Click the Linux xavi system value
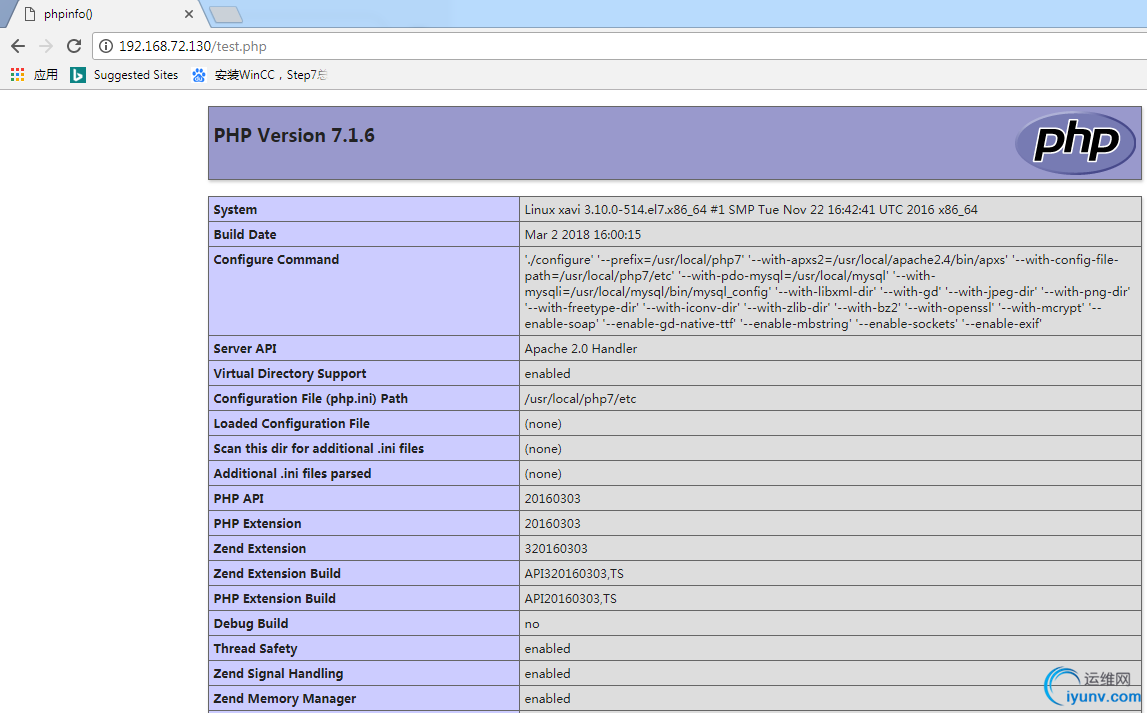 [x=751, y=209]
